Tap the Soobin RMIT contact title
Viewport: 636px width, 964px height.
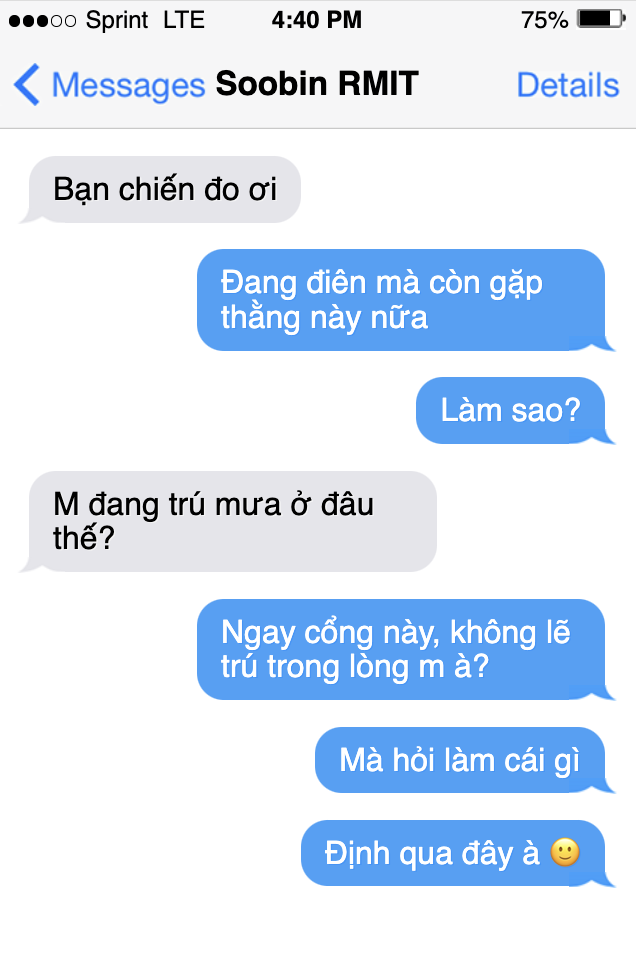(317, 84)
